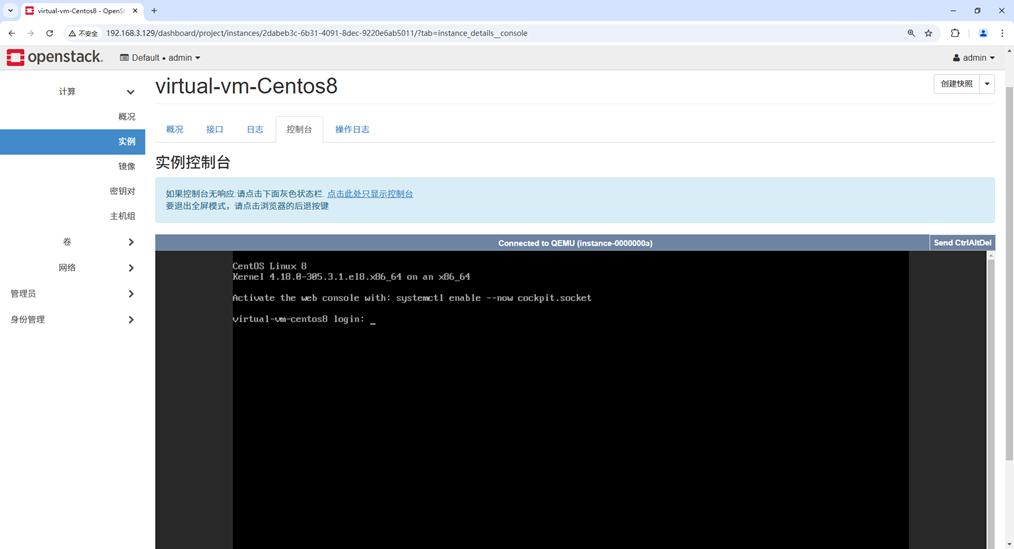Open 主机组 in the sidebar

click(x=122, y=216)
